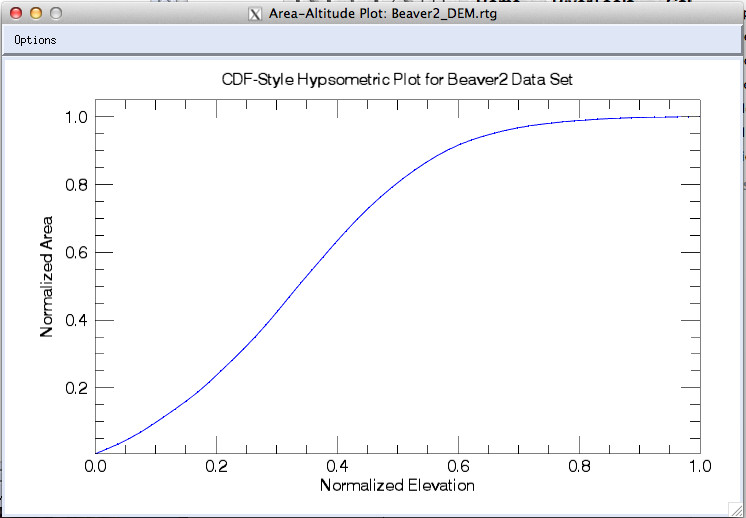Open the Options menu
The width and height of the screenshot is (746, 518).
tap(36, 40)
